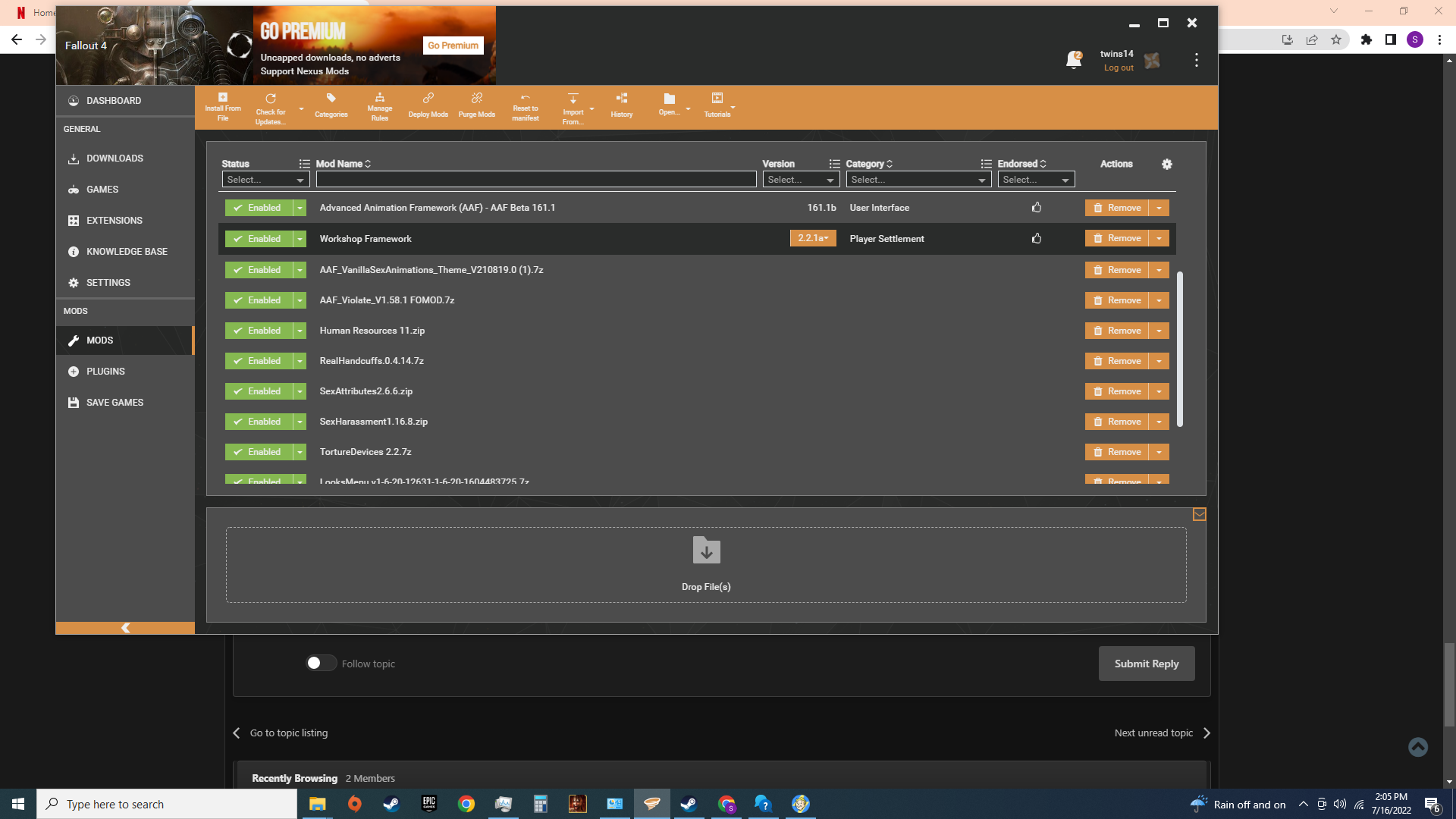Open Workshop Framework version 2.2.1a dropdown
The width and height of the screenshot is (1456, 819).
pyautogui.click(x=813, y=238)
